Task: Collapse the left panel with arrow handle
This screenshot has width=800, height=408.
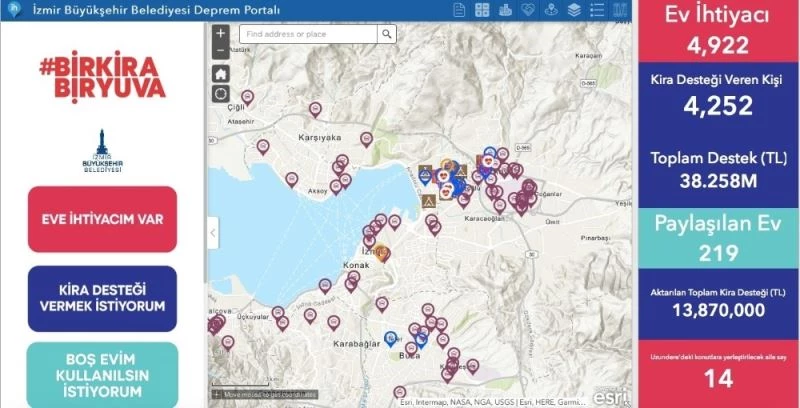Action: pos(212,233)
